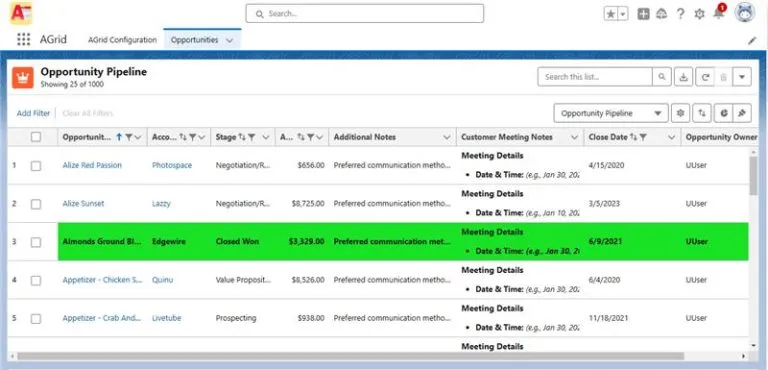Open the Trailhead guidance icon
This screenshot has width=768, height=370.
pos(662,14)
